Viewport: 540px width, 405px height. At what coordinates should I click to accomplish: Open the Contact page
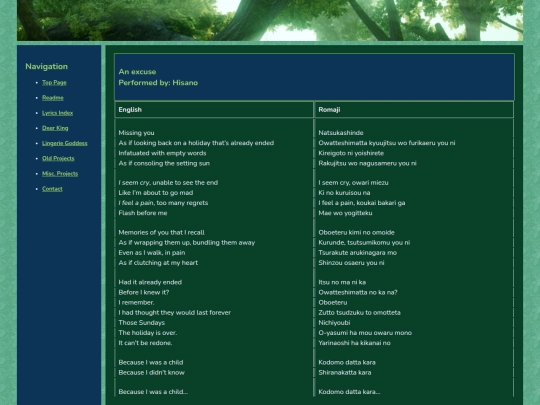pos(52,188)
